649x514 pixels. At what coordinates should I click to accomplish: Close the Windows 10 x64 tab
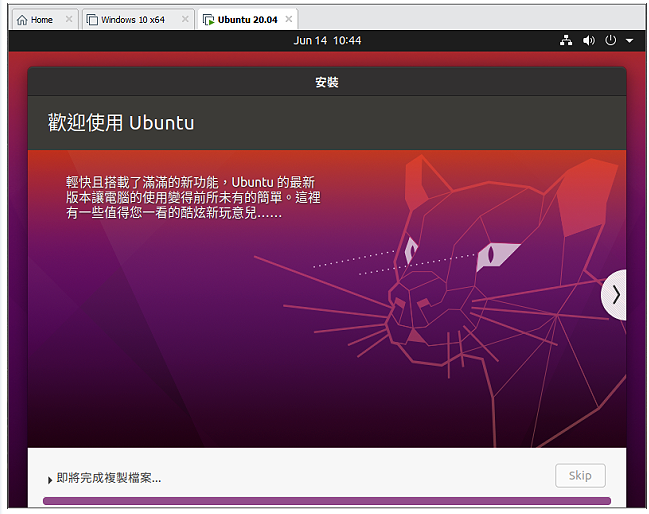[x=185, y=19]
